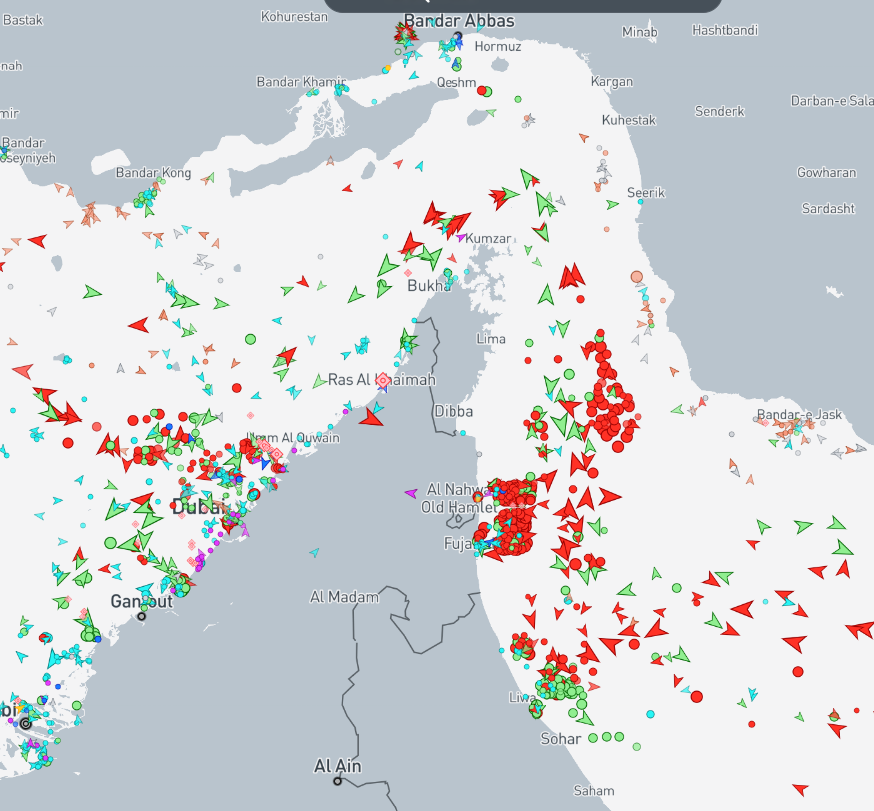The image size is (874, 811).
Task: Click the Dibba label
Action: point(453,411)
